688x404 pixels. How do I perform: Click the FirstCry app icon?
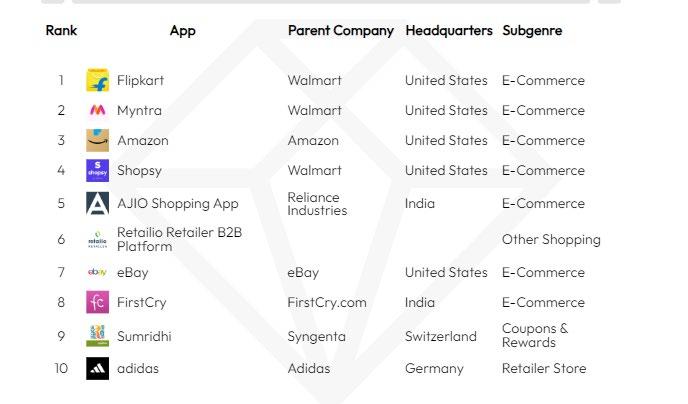97,302
